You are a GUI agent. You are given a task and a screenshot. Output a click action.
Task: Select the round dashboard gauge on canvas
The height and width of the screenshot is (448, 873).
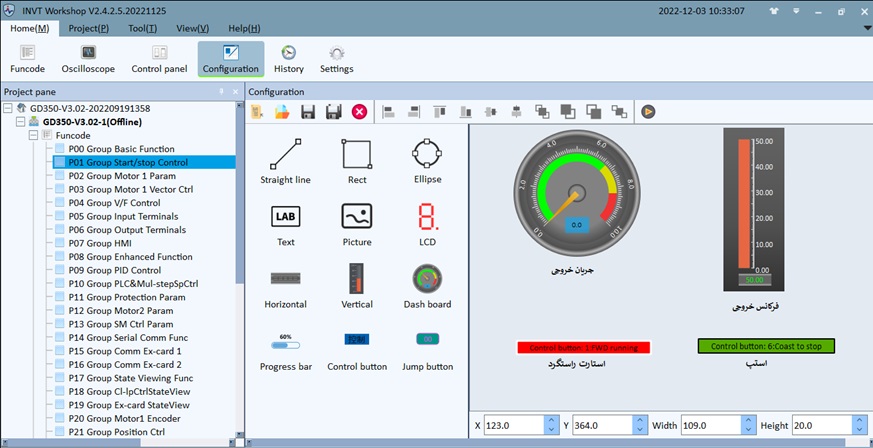click(x=577, y=193)
